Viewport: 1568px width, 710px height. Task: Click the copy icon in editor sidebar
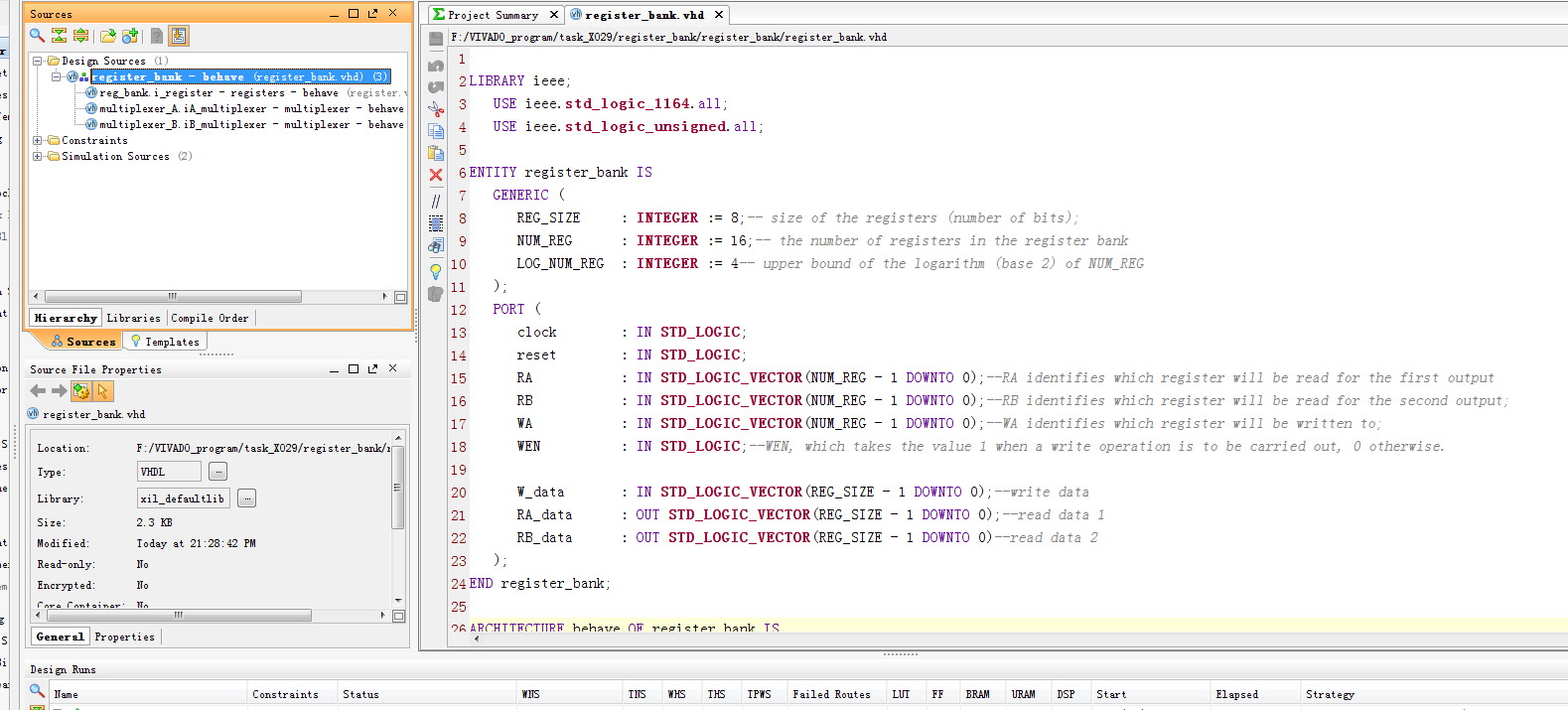[x=435, y=131]
